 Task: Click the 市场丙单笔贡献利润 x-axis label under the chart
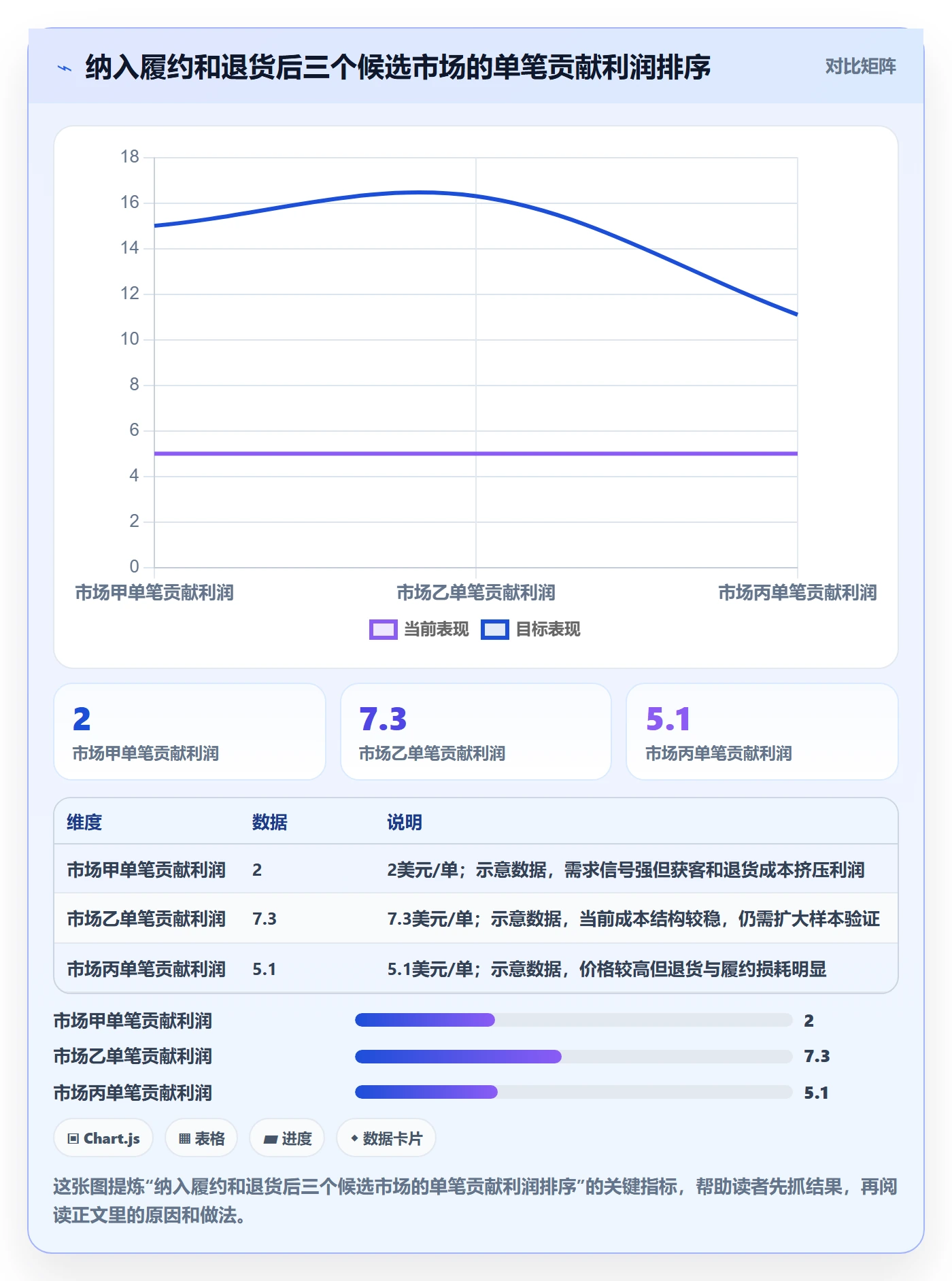coord(798,593)
